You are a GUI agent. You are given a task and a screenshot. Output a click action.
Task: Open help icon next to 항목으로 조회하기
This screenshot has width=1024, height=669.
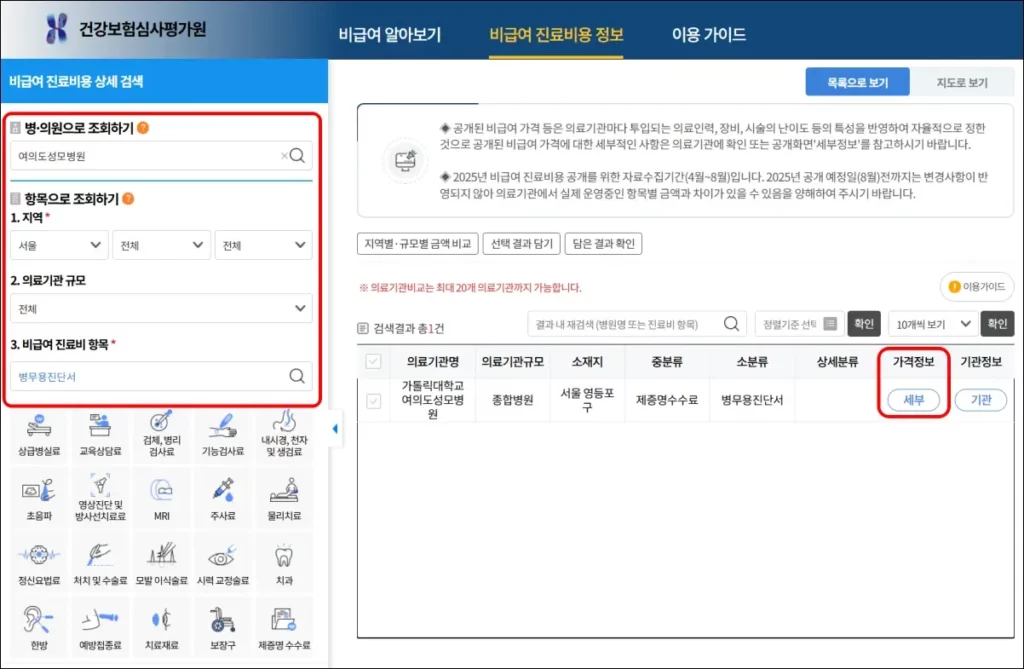tap(128, 199)
